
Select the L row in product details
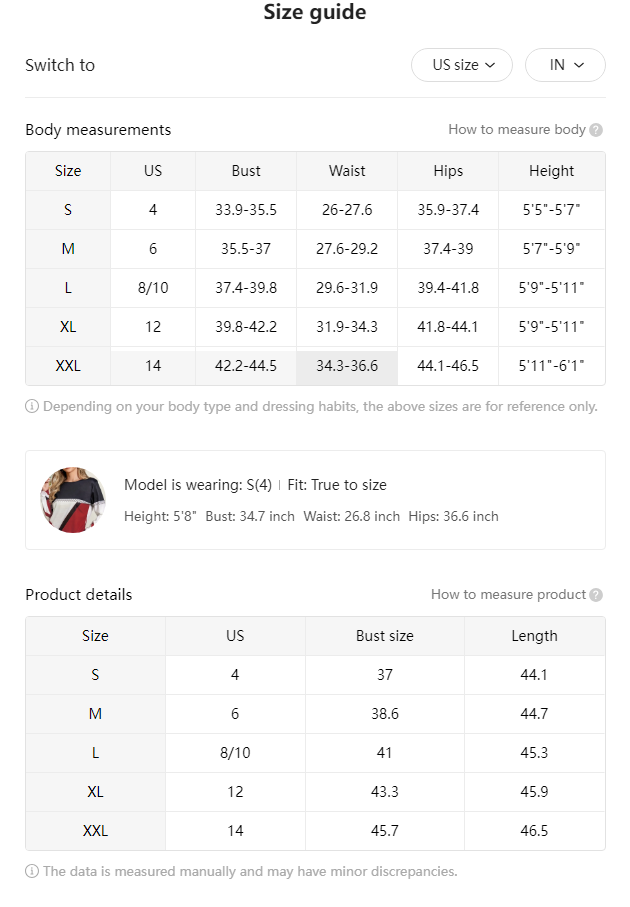click(315, 753)
